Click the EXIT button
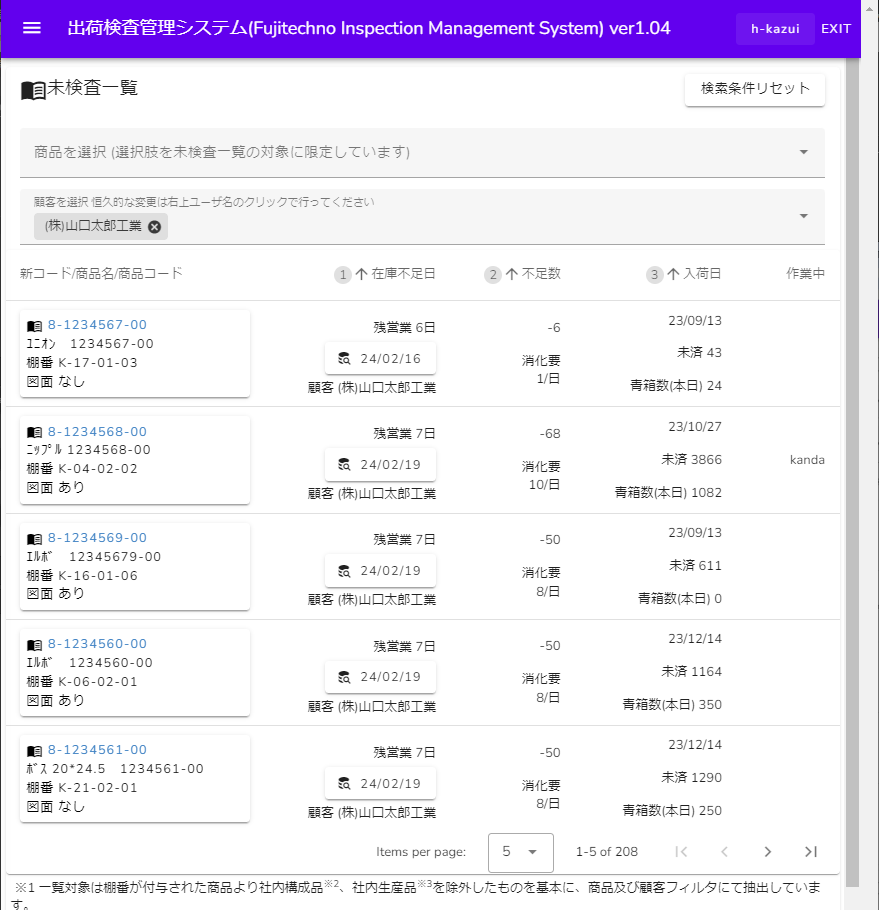This screenshot has height=910, width=879. (836, 29)
